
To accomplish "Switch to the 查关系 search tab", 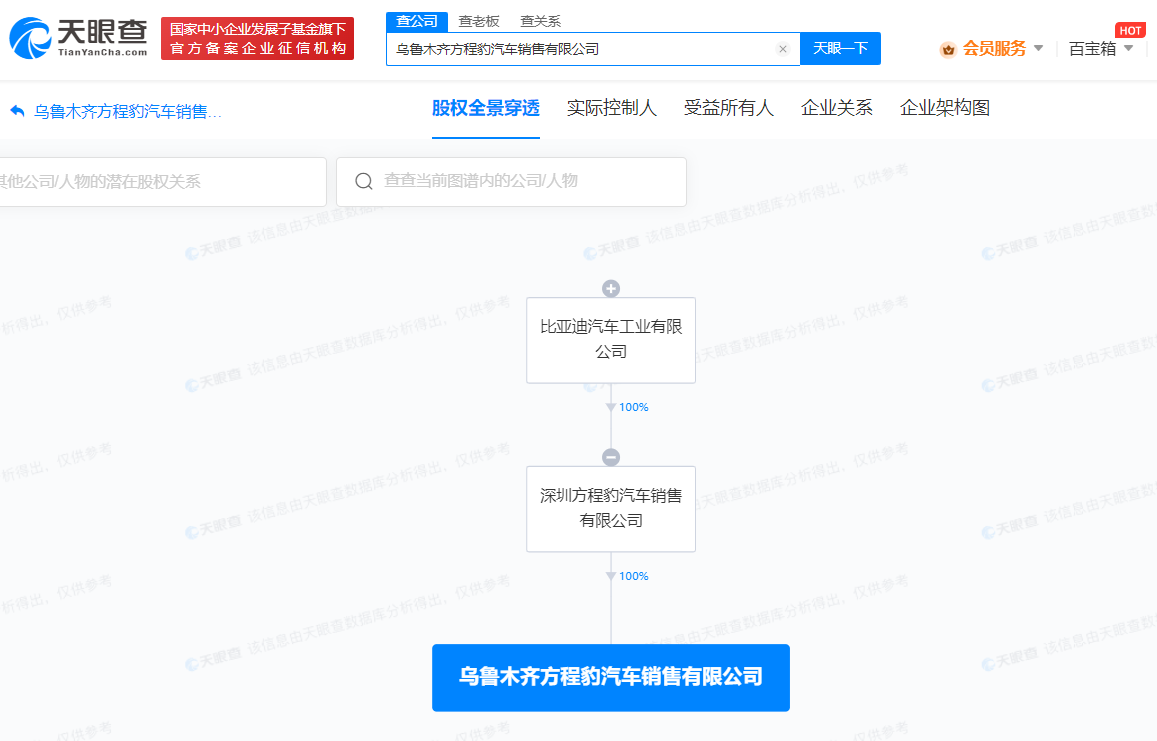I will [x=540, y=21].
